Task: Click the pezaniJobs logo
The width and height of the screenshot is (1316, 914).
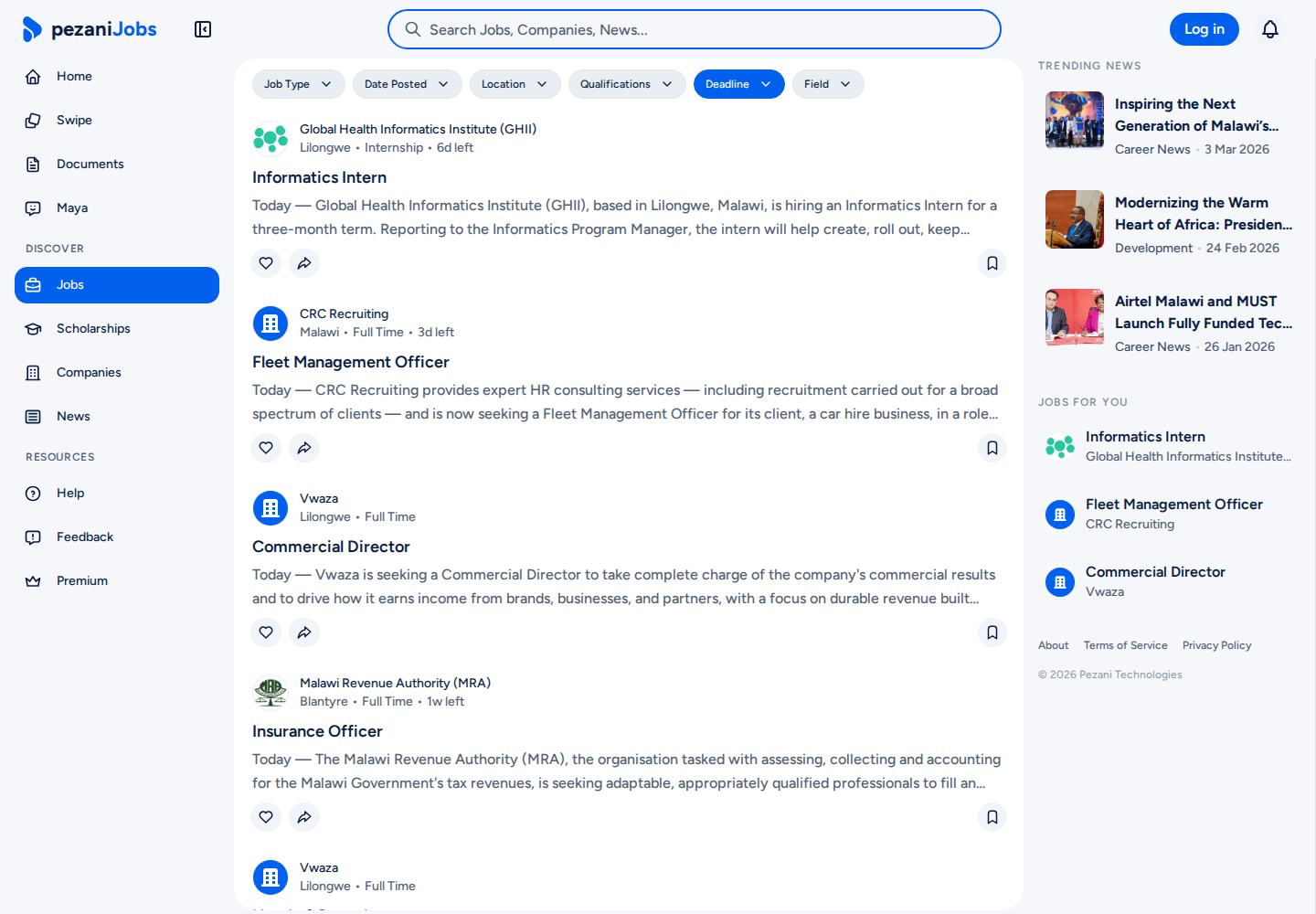Action: (90, 29)
